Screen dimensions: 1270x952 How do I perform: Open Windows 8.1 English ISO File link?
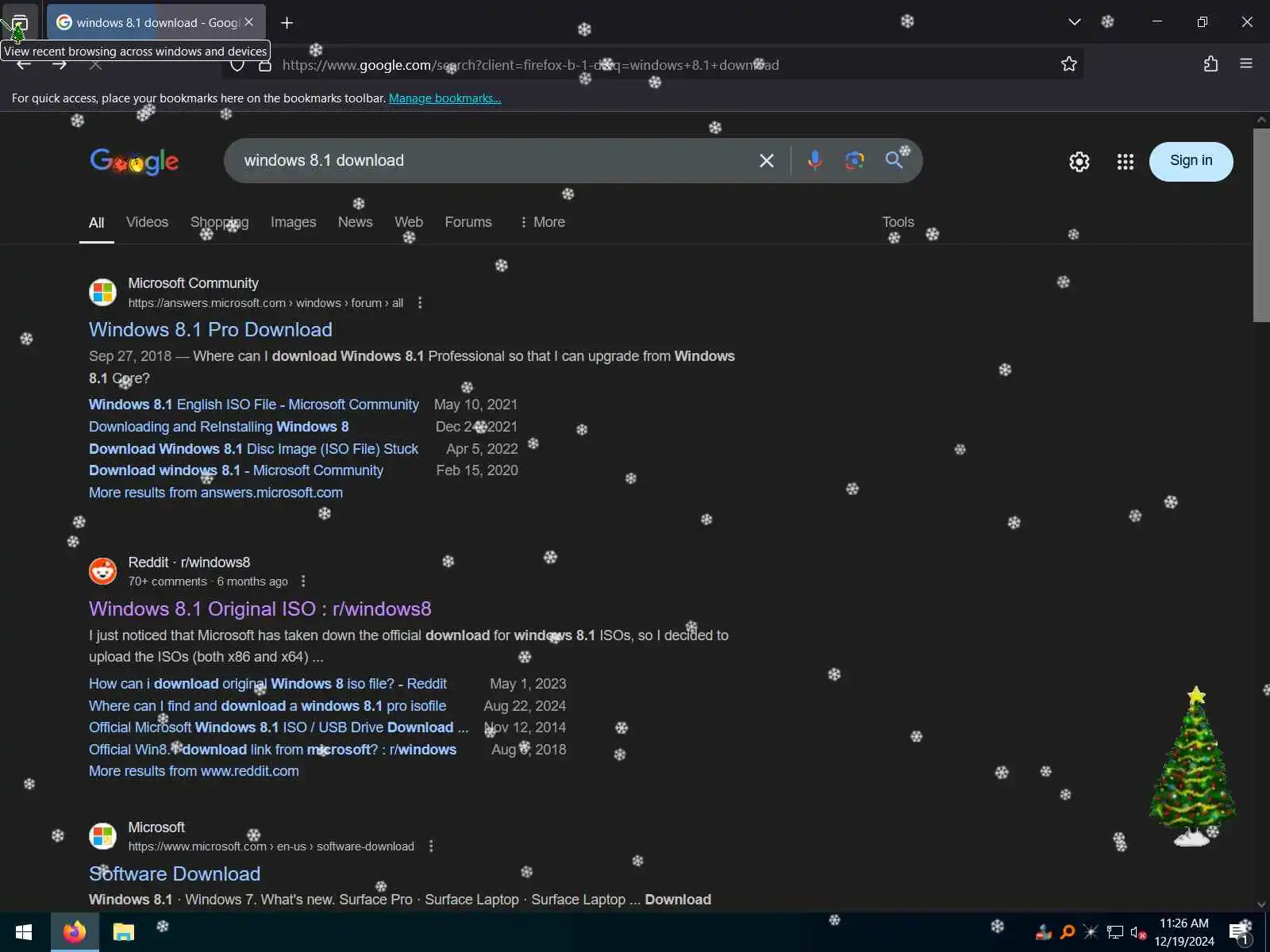(x=253, y=405)
